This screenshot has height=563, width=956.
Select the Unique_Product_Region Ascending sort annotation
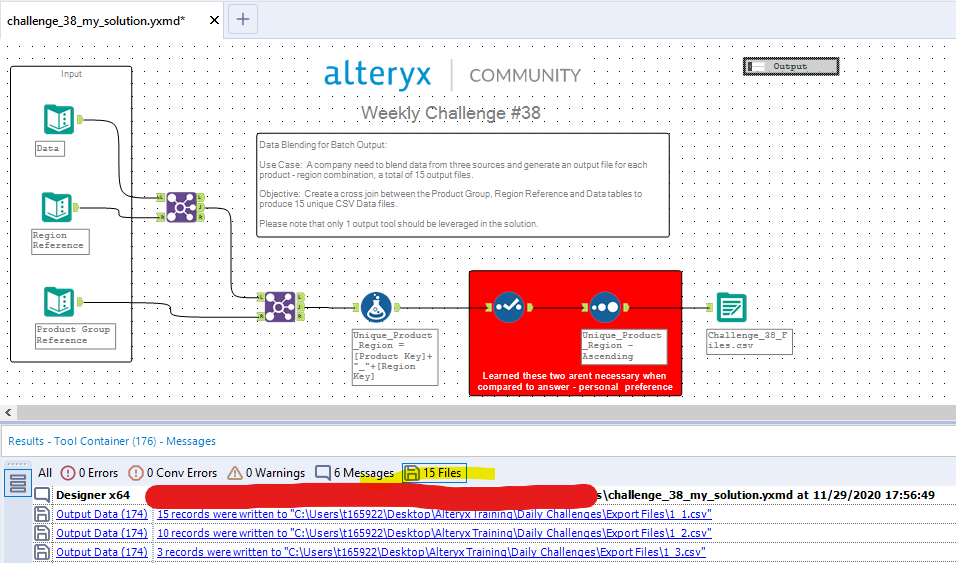[624, 346]
